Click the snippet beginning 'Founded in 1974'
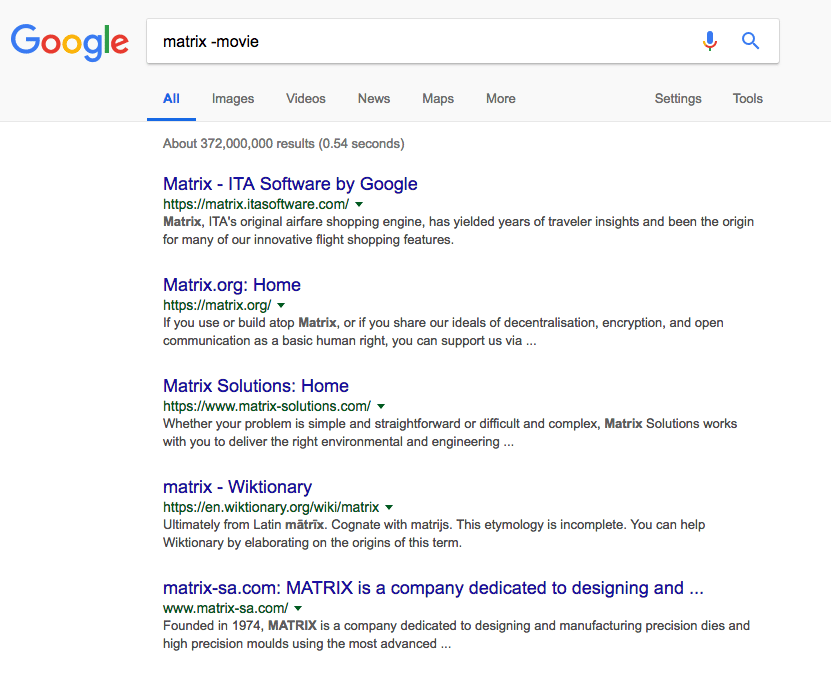 point(456,634)
